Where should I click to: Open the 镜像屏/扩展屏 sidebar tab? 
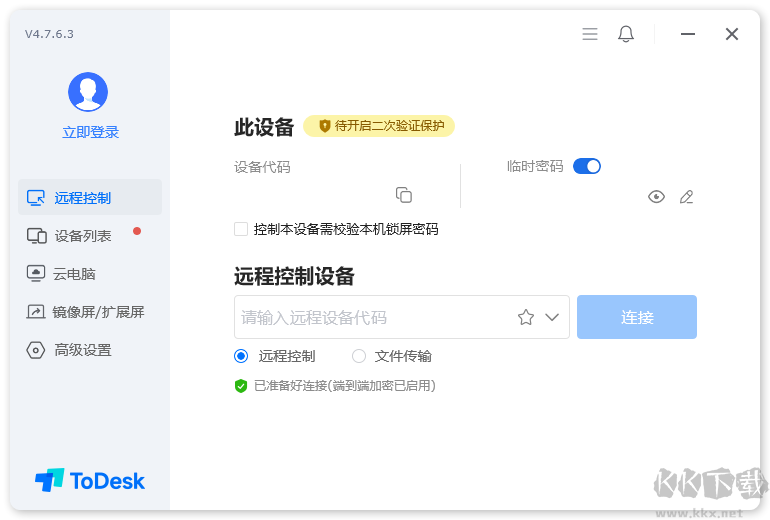click(90, 312)
